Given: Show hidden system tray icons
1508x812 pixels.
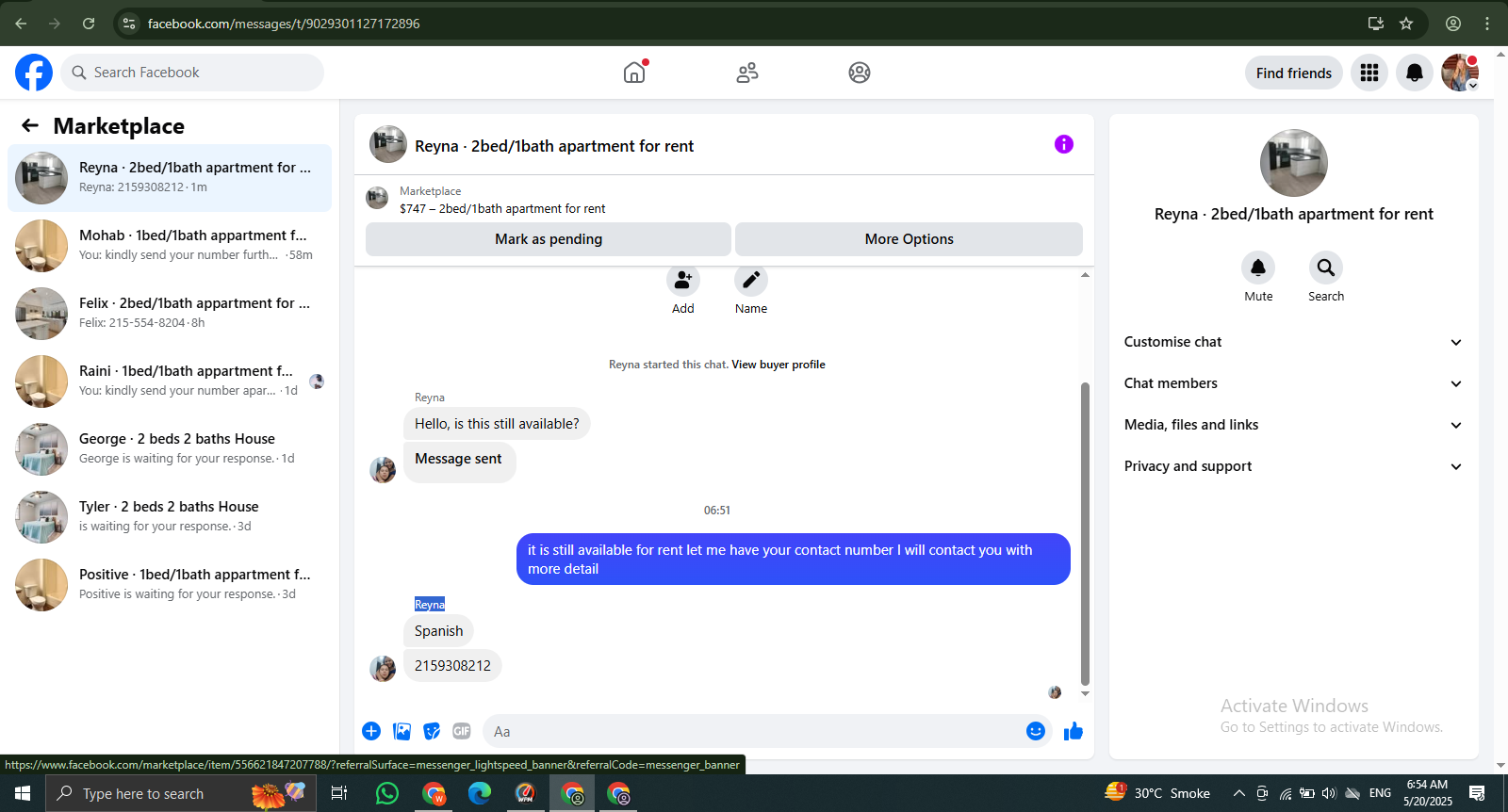Looking at the screenshot, I should click(1239, 793).
